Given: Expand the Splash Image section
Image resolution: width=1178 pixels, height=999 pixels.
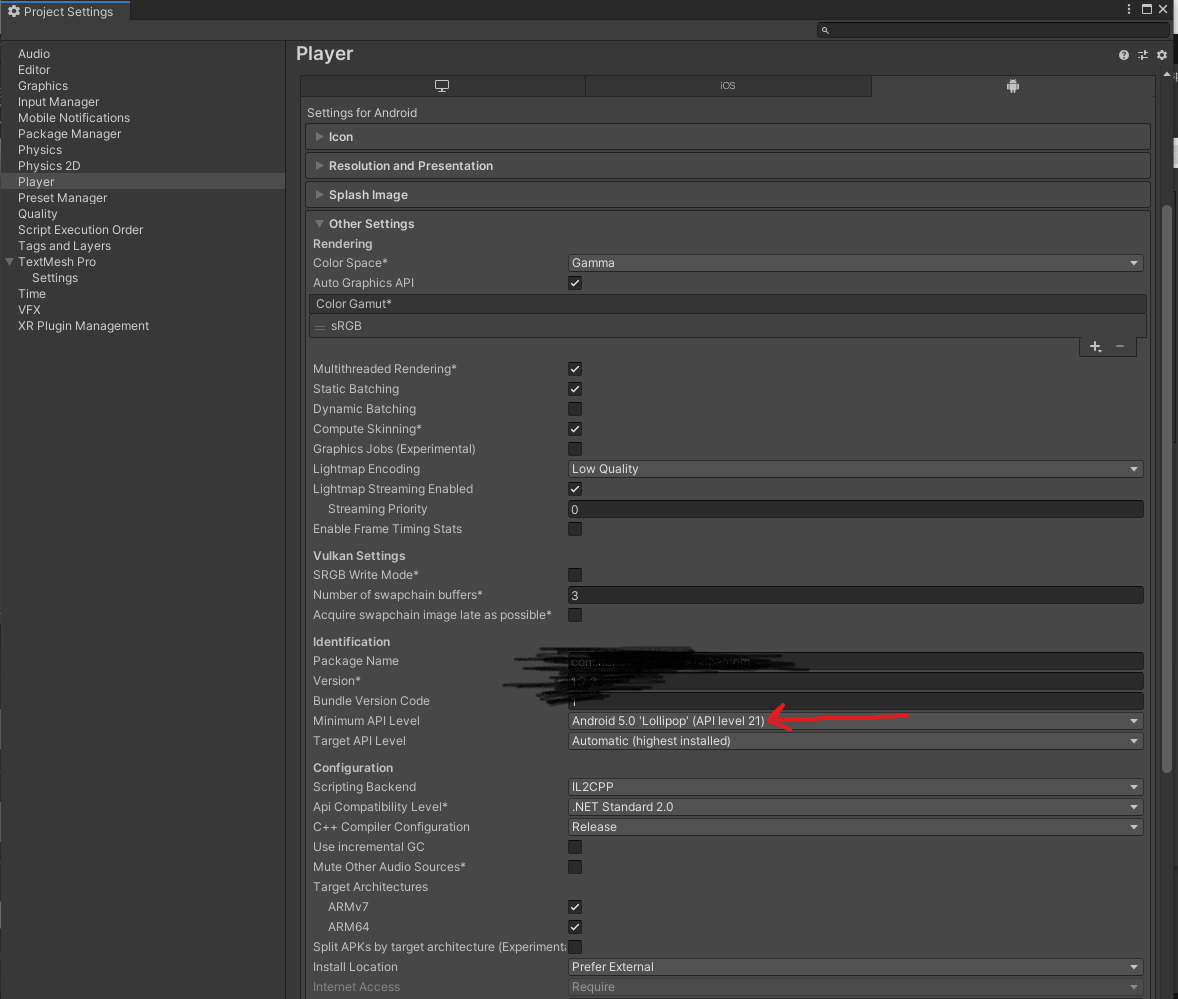Looking at the screenshot, I should [x=727, y=195].
